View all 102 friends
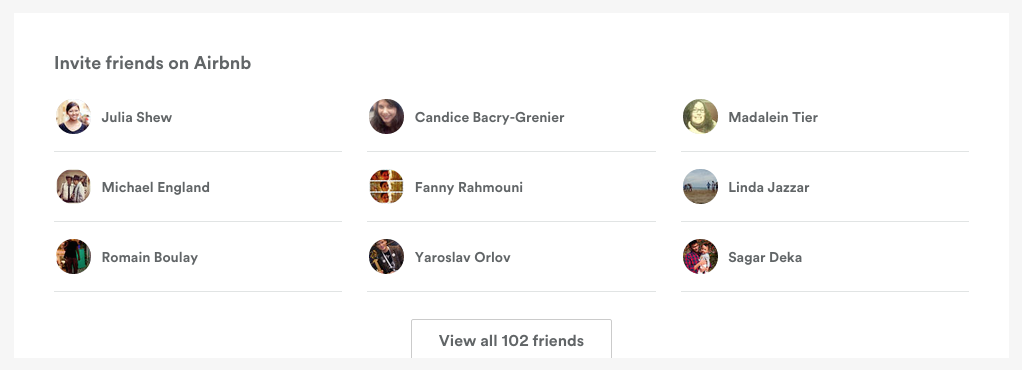 point(511,339)
